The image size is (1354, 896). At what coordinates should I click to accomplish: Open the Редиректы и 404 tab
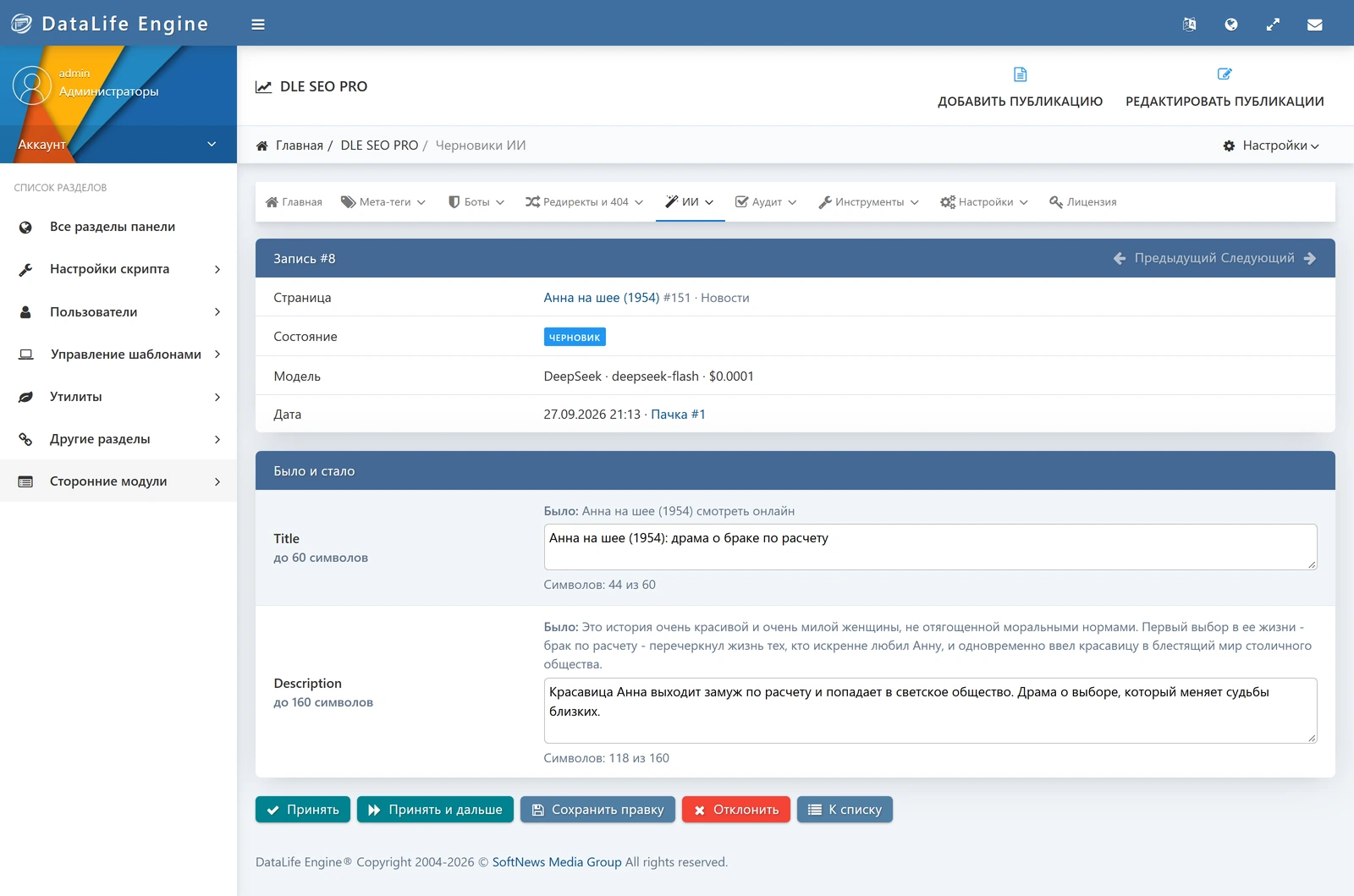point(584,202)
